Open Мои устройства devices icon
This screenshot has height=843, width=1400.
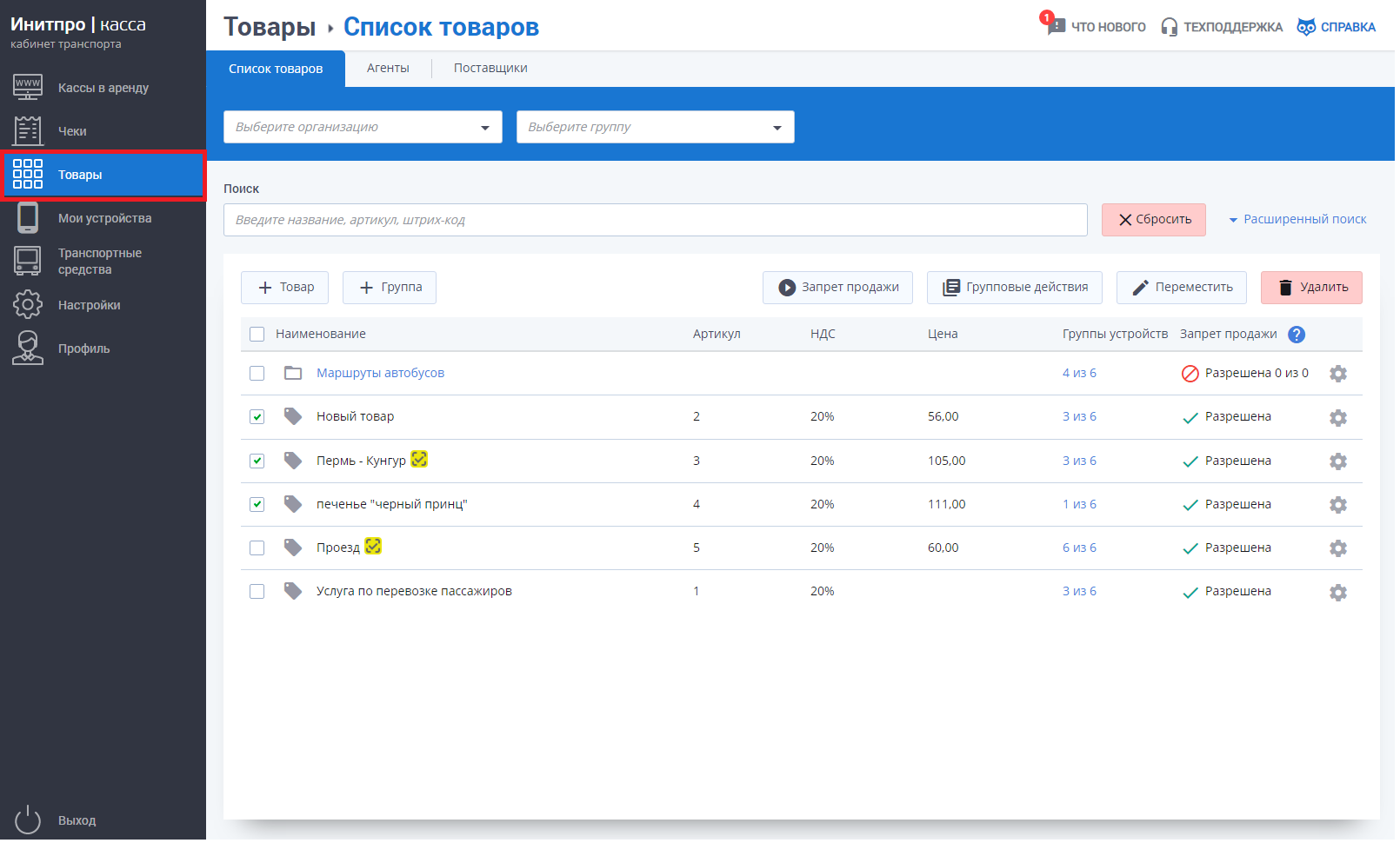pyautogui.click(x=28, y=218)
